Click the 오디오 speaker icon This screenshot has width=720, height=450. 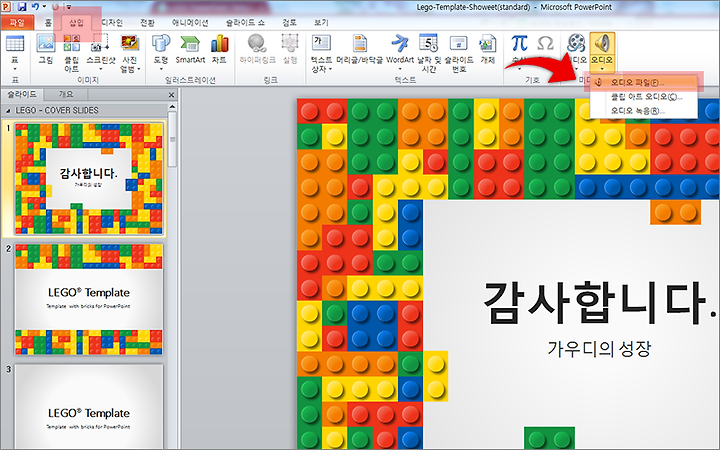pos(602,43)
